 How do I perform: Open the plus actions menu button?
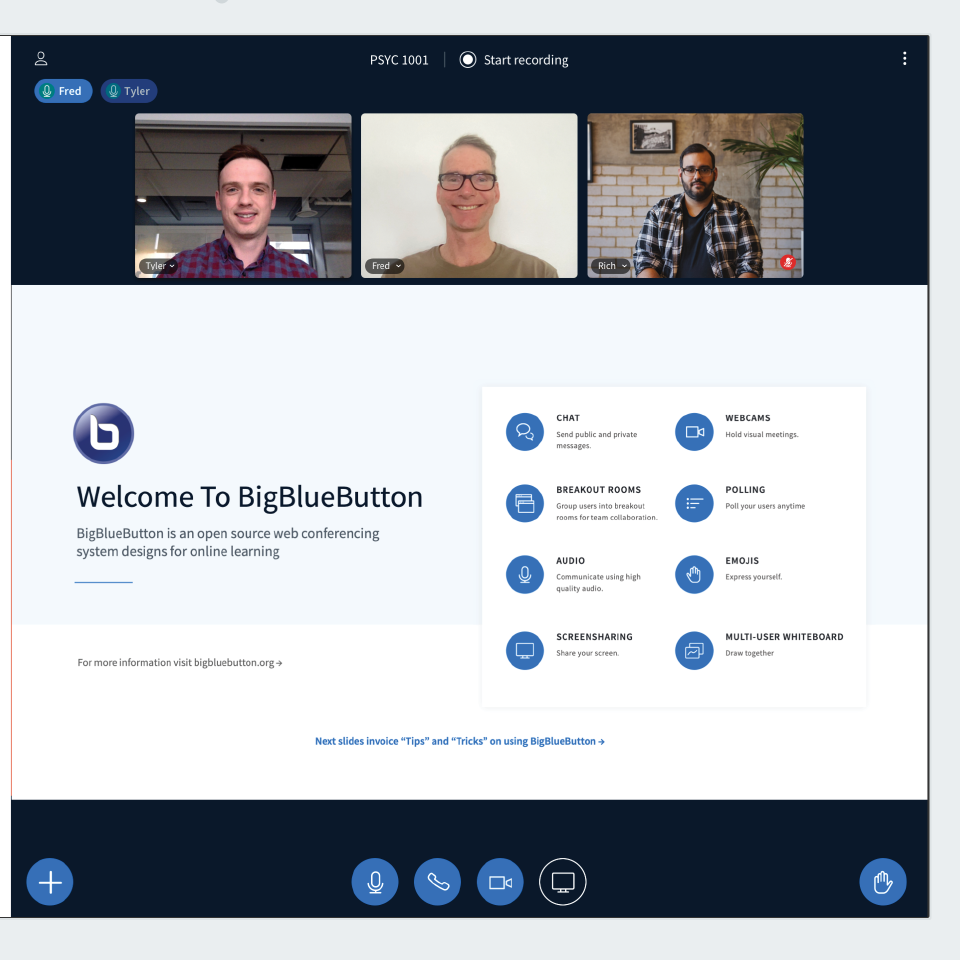[x=50, y=882]
